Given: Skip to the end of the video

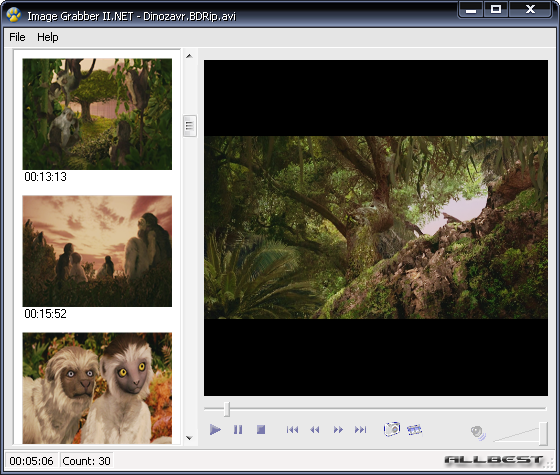Looking at the screenshot, I should 360,429.
